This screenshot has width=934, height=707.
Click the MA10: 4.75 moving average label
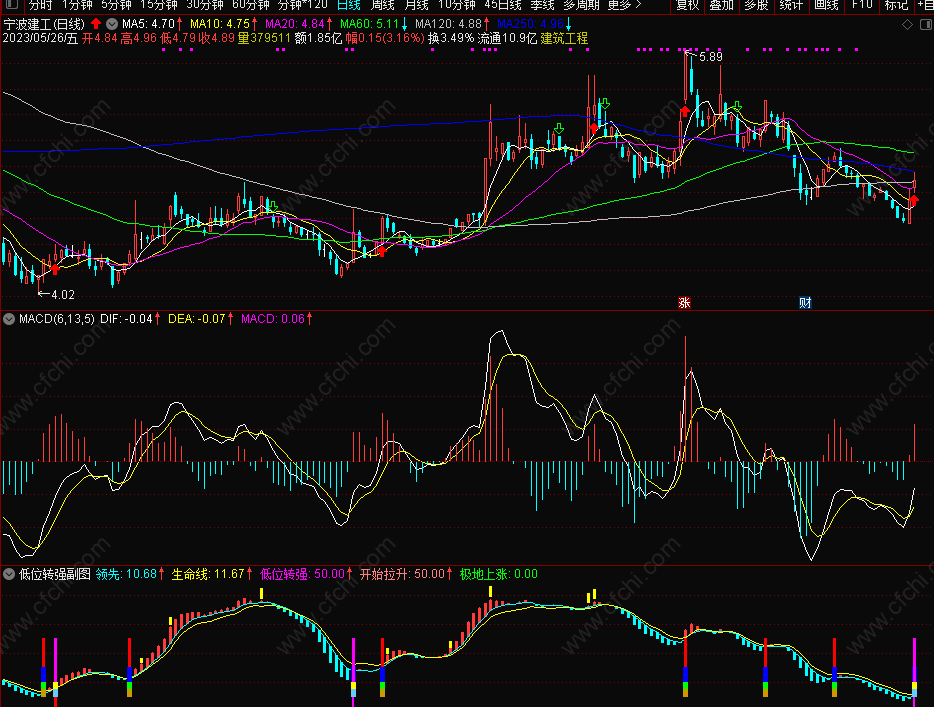point(220,24)
